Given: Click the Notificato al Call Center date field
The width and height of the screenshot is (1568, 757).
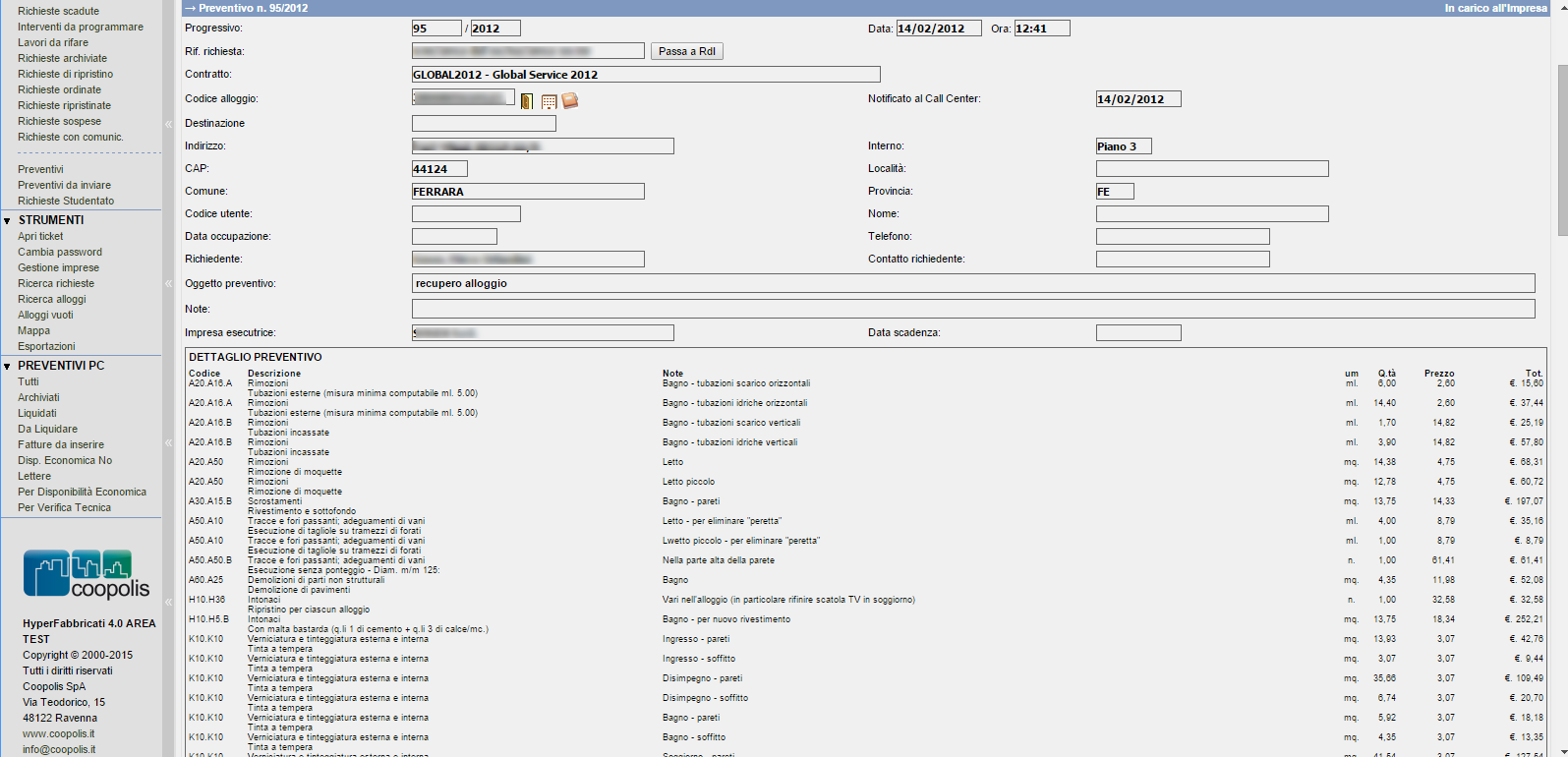Looking at the screenshot, I should 1138,99.
